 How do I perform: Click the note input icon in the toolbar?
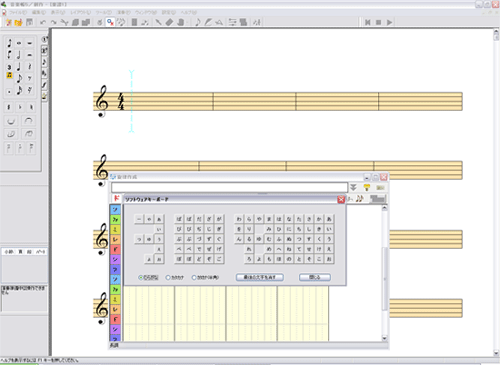198,22
